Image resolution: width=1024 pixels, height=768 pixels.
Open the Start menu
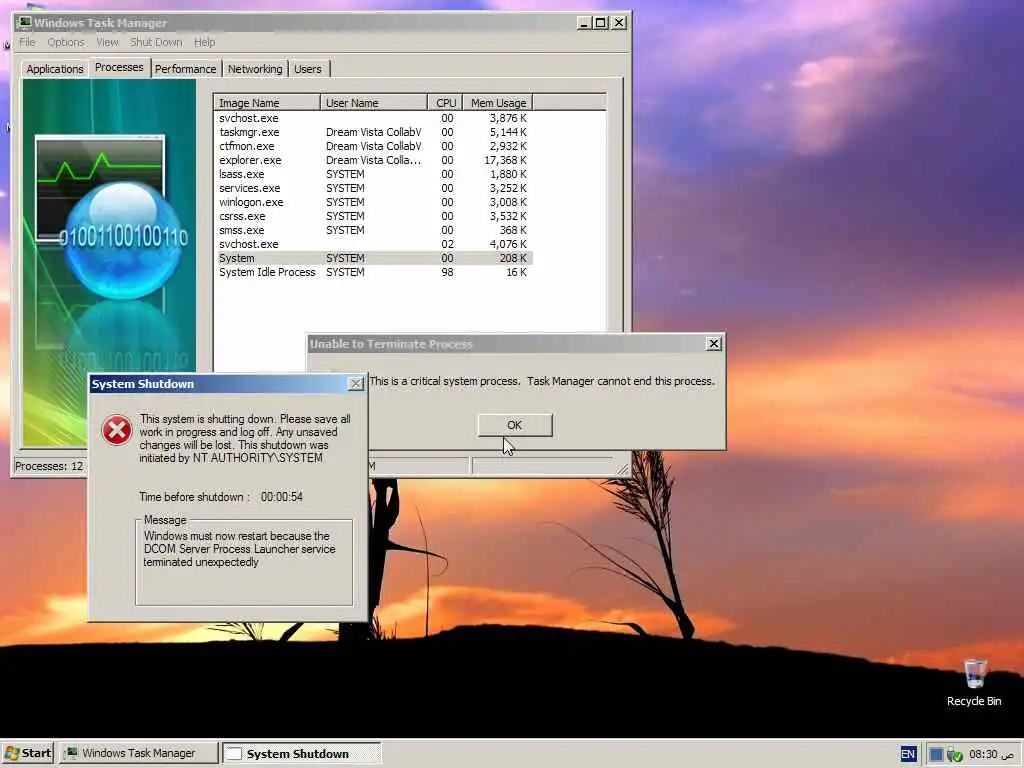click(x=27, y=753)
